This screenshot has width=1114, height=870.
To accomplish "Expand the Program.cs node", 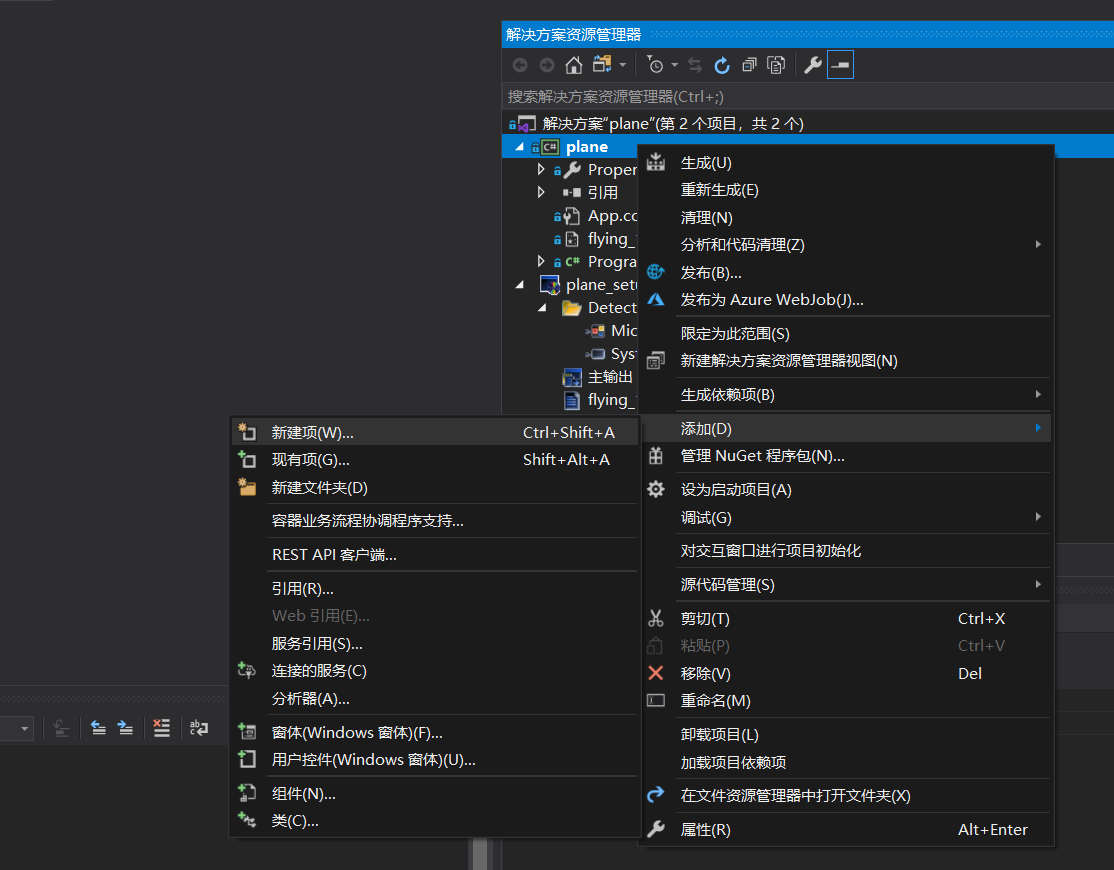I will pyautogui.click(x=541, y=261).
